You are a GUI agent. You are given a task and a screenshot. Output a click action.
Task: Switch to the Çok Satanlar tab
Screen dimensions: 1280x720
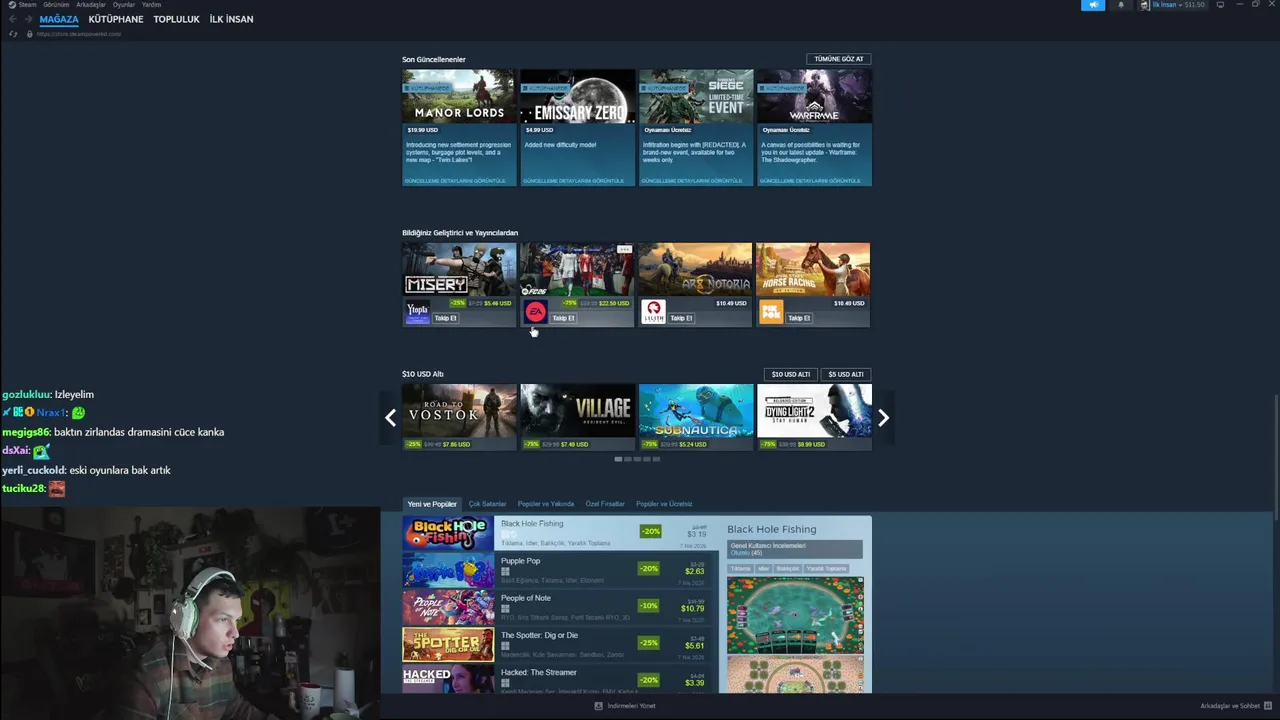pyautogui.click(x=488, y=504)
